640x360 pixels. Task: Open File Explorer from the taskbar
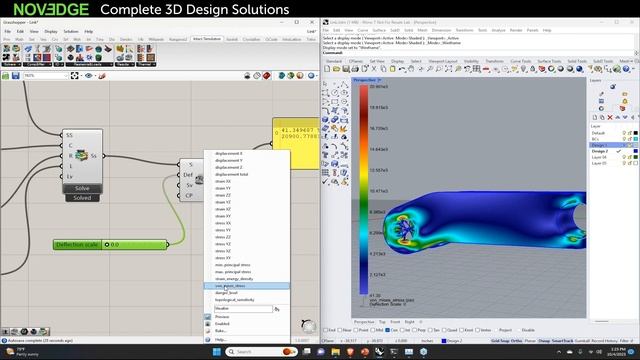(x=336, y=351)
